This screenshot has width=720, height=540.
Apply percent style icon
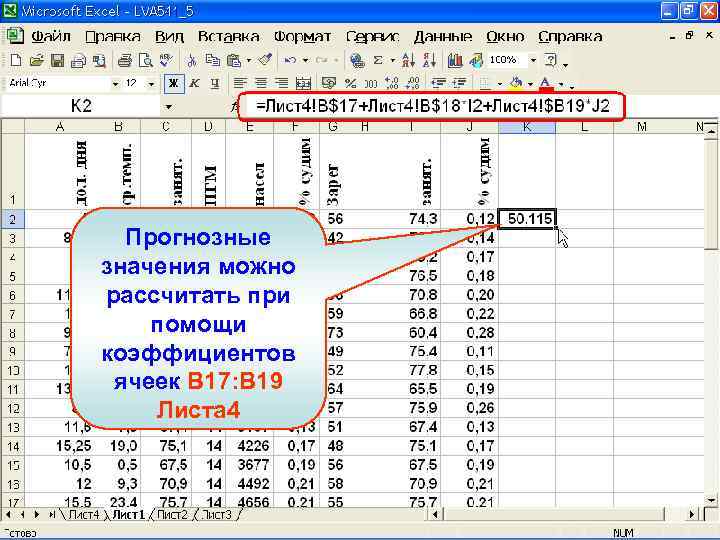coord(350,84)
